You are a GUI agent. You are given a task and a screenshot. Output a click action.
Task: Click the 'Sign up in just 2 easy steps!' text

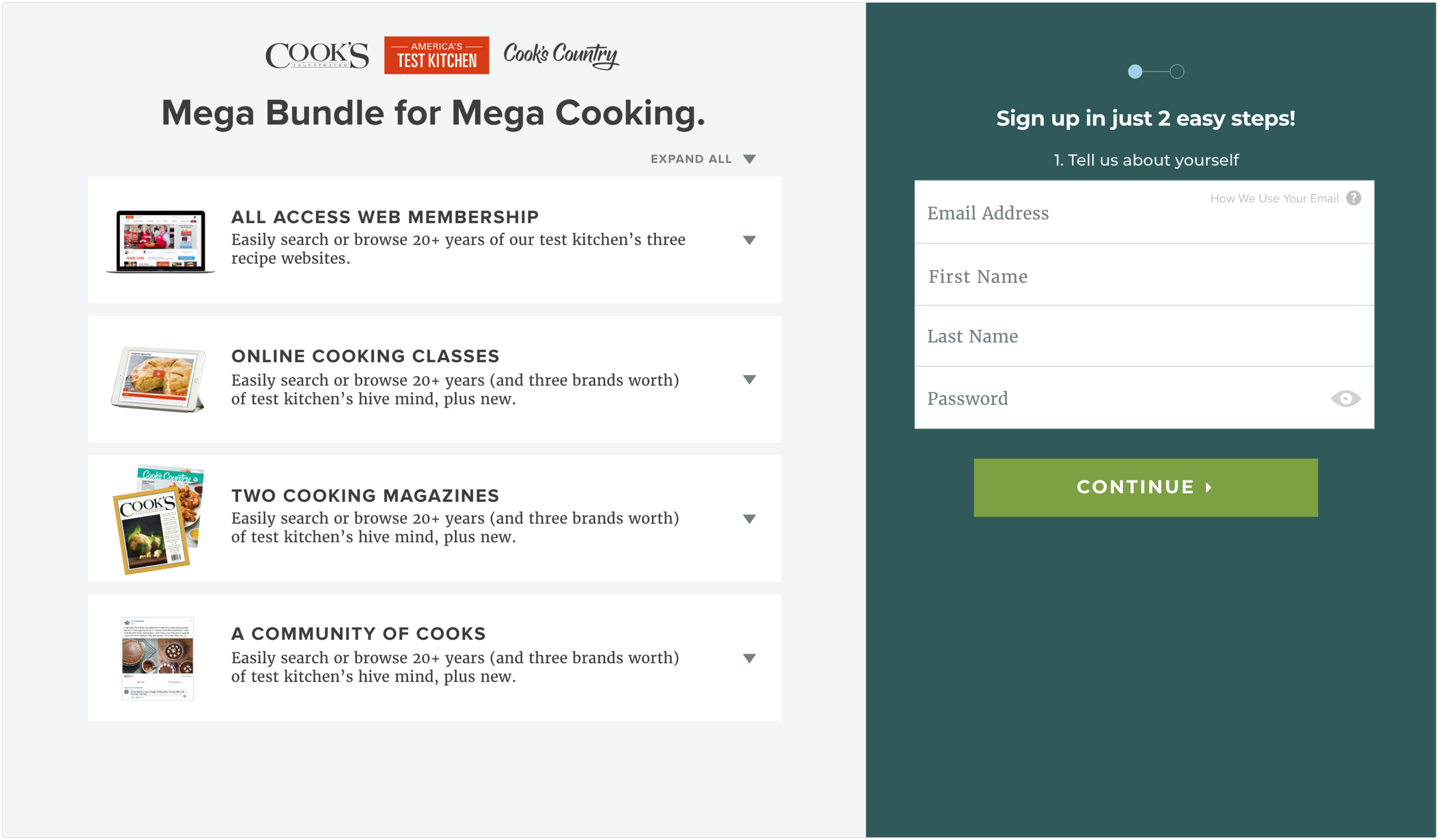coord(1146,119)
